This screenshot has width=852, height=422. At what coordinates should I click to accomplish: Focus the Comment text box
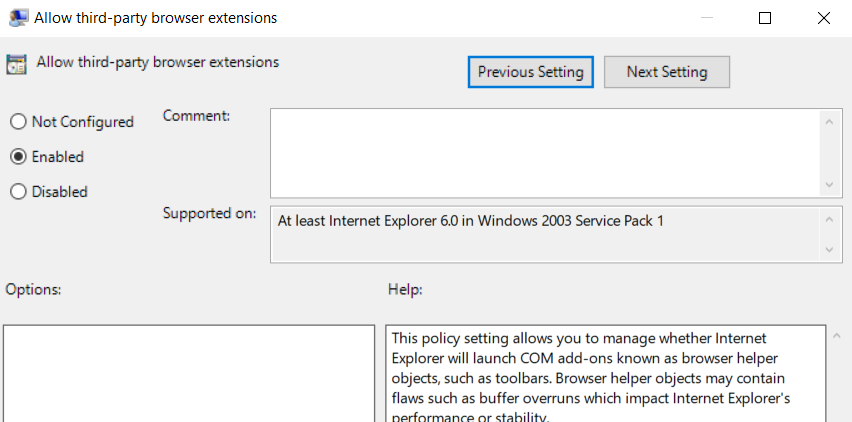click(x=545, y=152)
